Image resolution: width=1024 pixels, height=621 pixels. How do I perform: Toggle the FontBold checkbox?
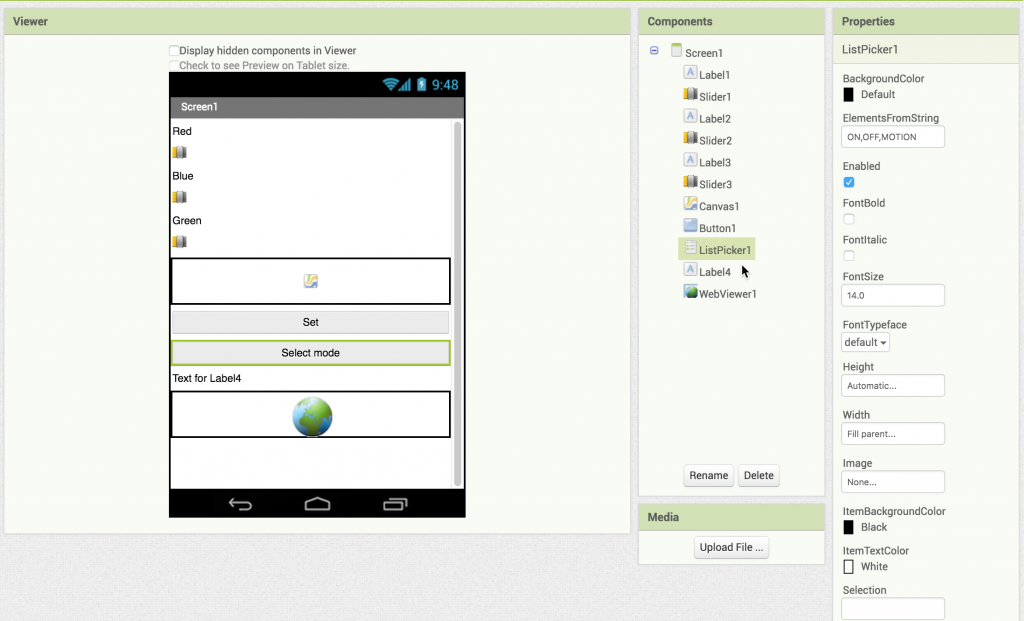pos(849,219)
